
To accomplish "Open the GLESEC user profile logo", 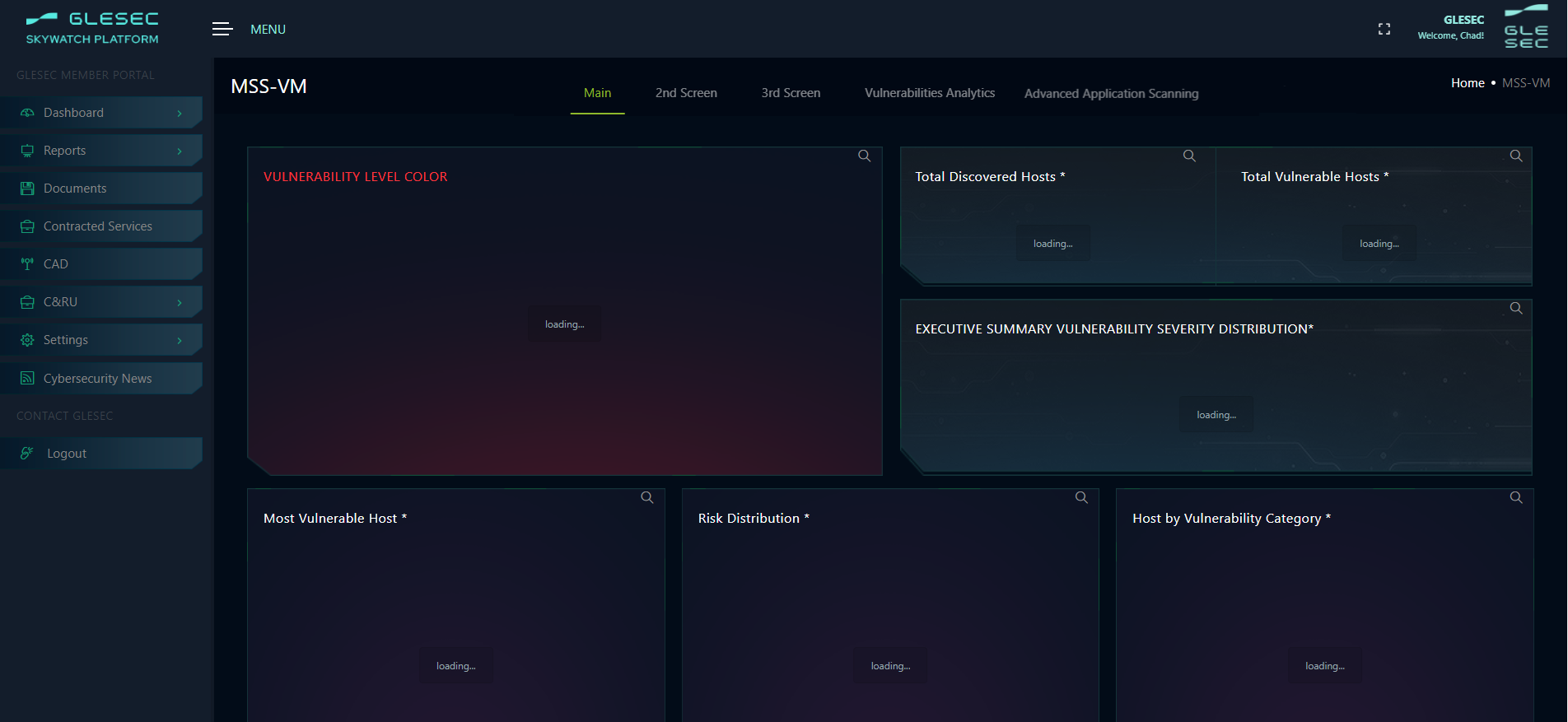I will pos(1525,28).
